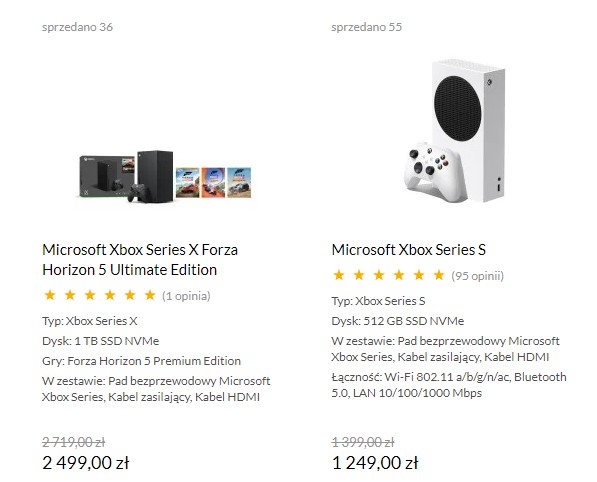Click the first star of Forza bundle rating
597x482 pixels.
point(50,295)
